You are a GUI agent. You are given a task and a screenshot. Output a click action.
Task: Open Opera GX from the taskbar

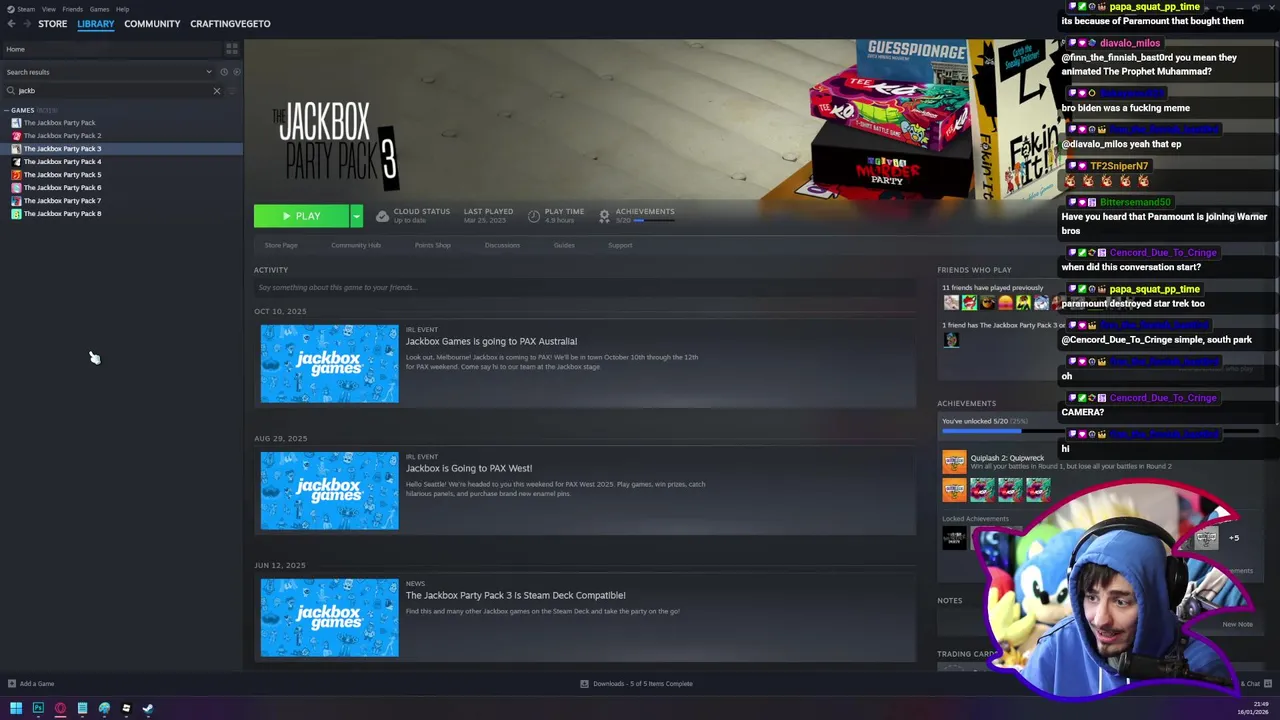coord(60,709)
